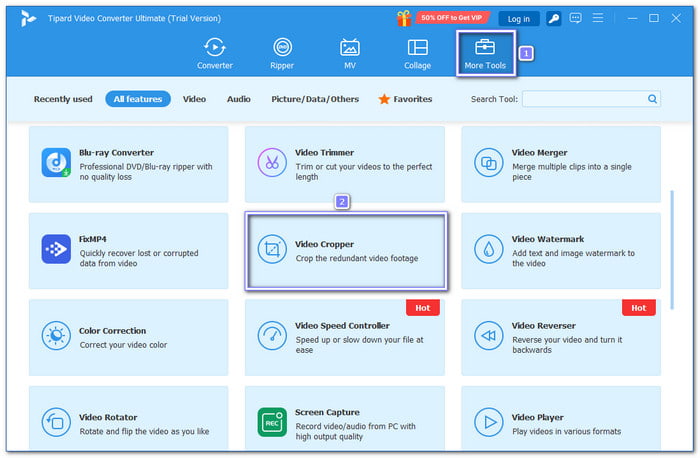The height and width of the screenshot is (458, 700).
Task: Click the Screen Capture REC icon
Action: coord(272,422)
